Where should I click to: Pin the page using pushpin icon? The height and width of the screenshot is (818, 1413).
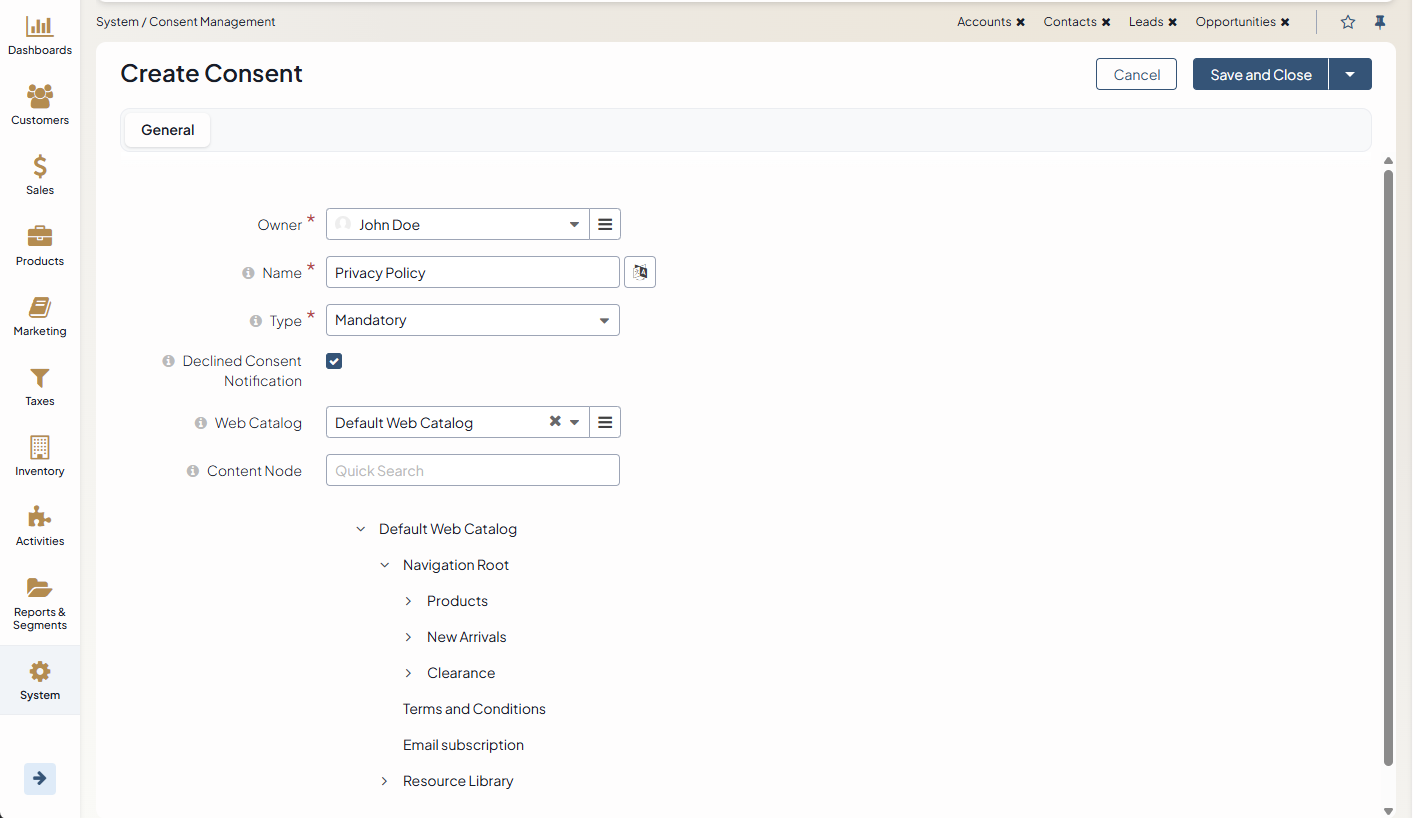(x=1380, y=22)
